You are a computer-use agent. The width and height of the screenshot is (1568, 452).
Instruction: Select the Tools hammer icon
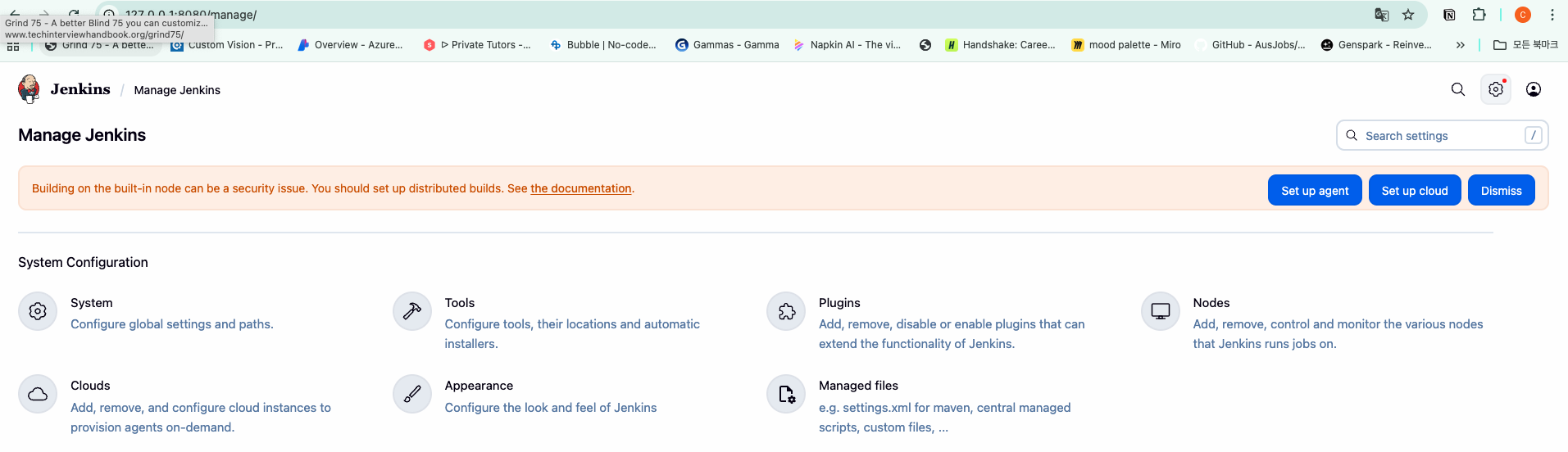click(x=412, y=311)
